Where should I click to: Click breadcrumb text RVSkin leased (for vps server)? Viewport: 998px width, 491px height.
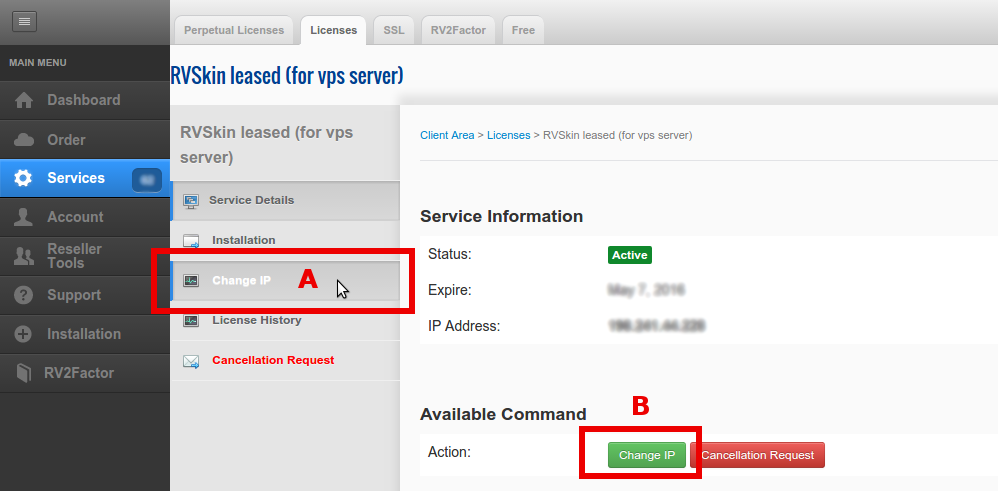617,135
